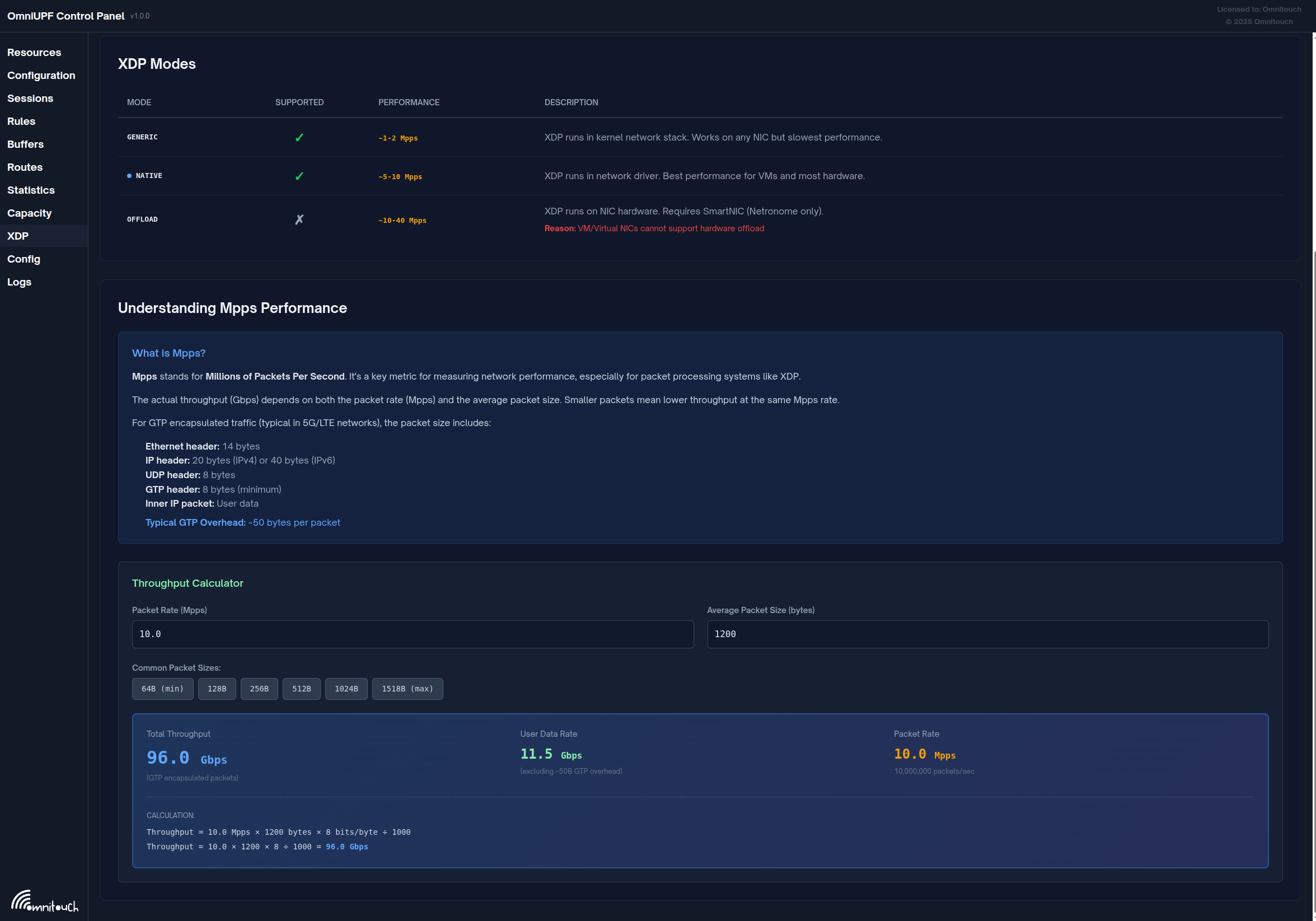Choose the 256B packet size preset
The image size is (1316, 921).
259,688
